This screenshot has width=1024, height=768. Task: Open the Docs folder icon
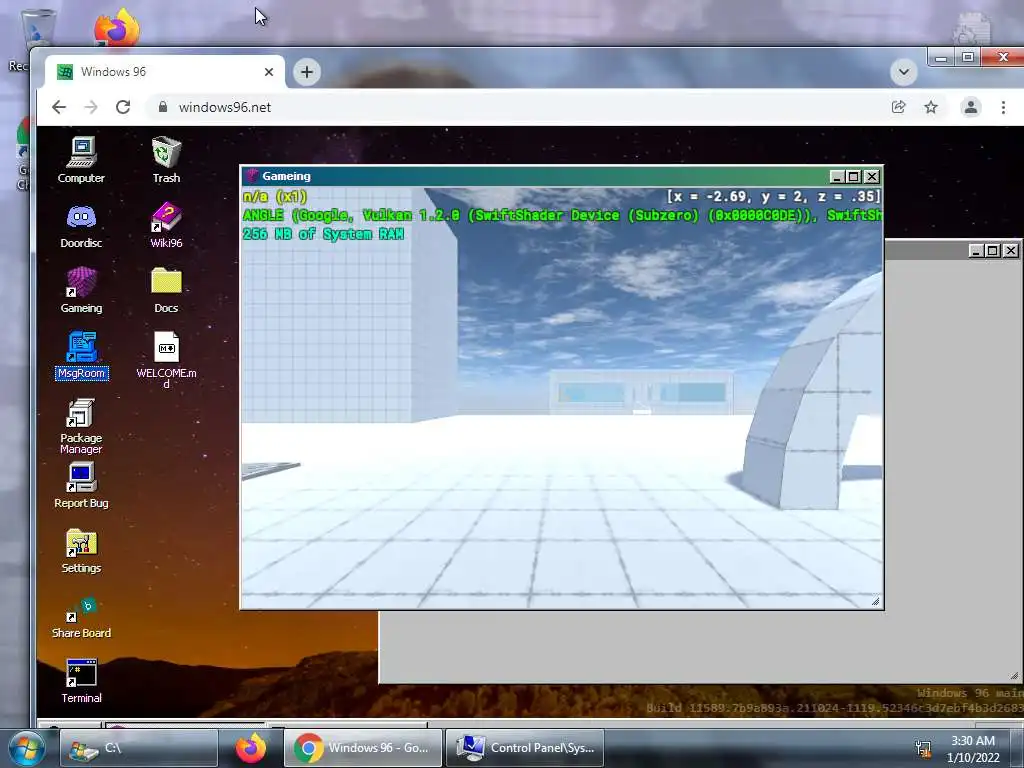tap(166, 291)
